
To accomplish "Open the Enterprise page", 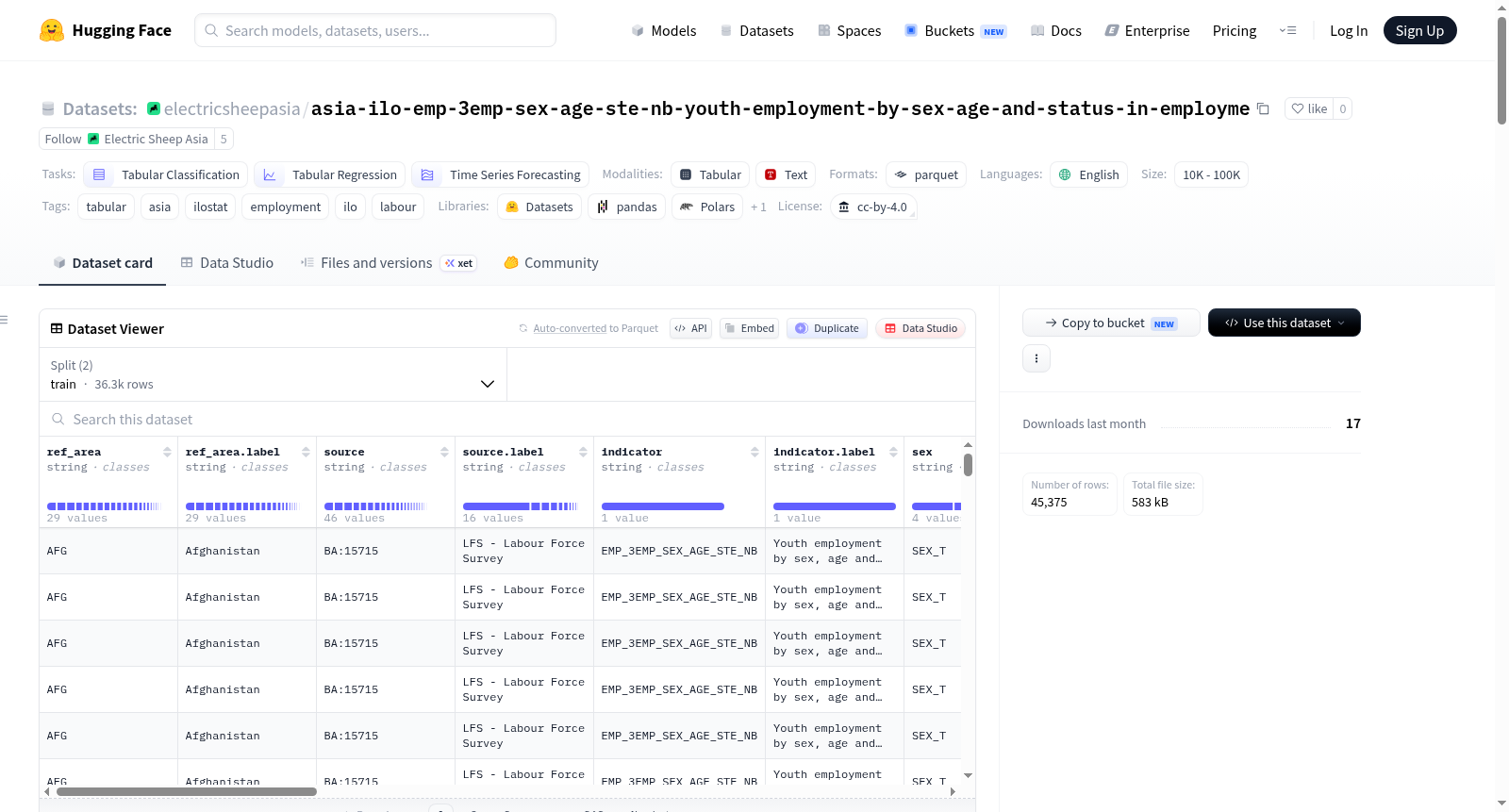I will tap(1147, 30).
